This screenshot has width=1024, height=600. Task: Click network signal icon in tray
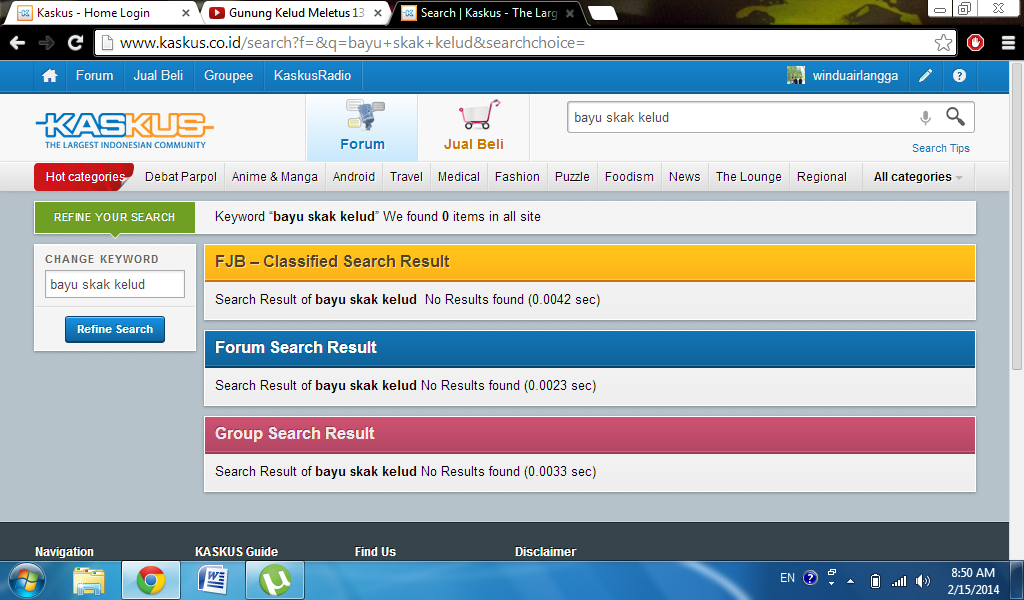coord(899,580)
